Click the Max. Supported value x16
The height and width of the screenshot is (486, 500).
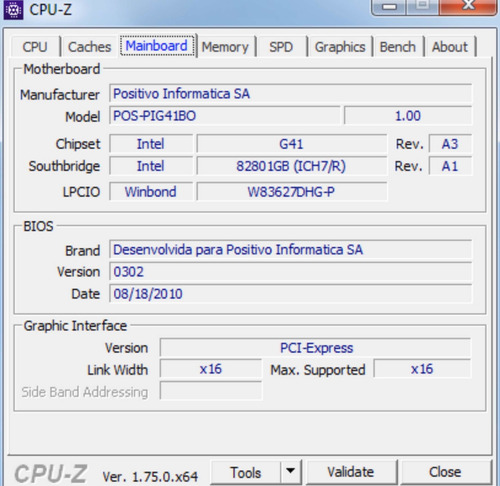422,369
